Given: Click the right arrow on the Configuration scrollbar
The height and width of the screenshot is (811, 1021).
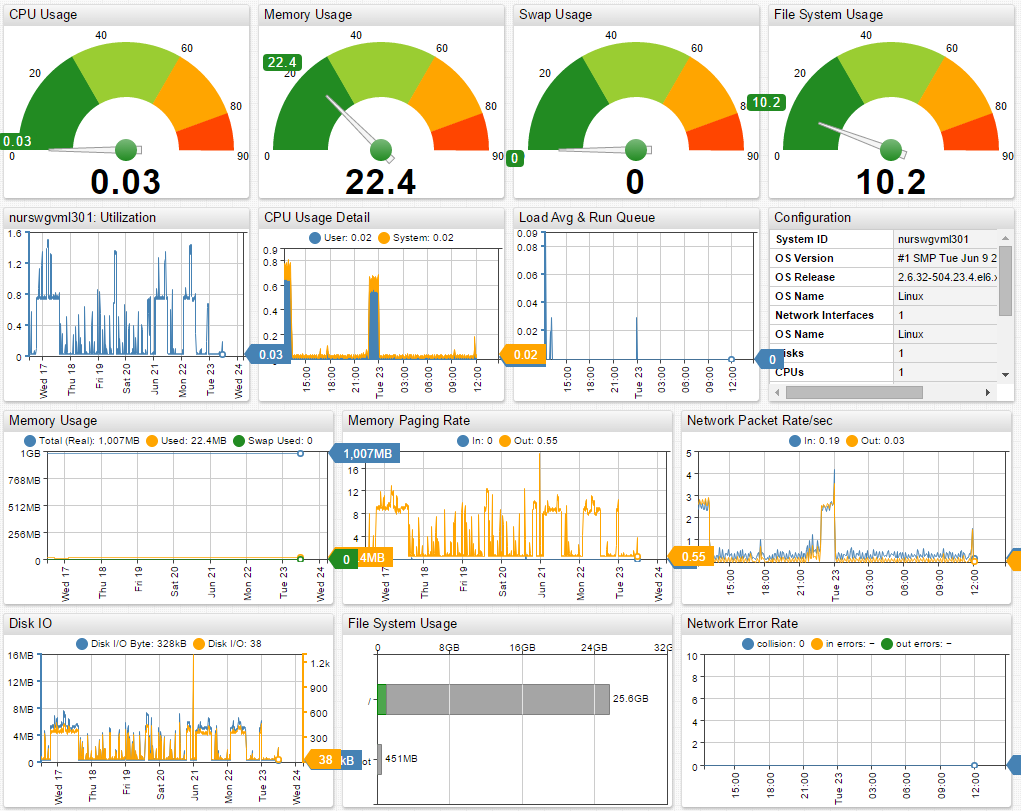Looking at the screenshot, I should pos(987,392).
